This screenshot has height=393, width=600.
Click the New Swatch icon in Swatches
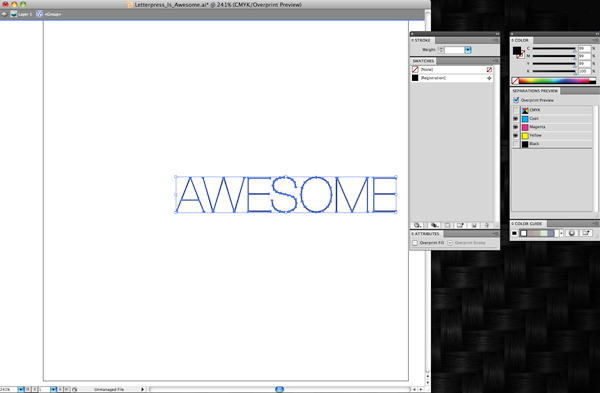click(x=474, y=225)
